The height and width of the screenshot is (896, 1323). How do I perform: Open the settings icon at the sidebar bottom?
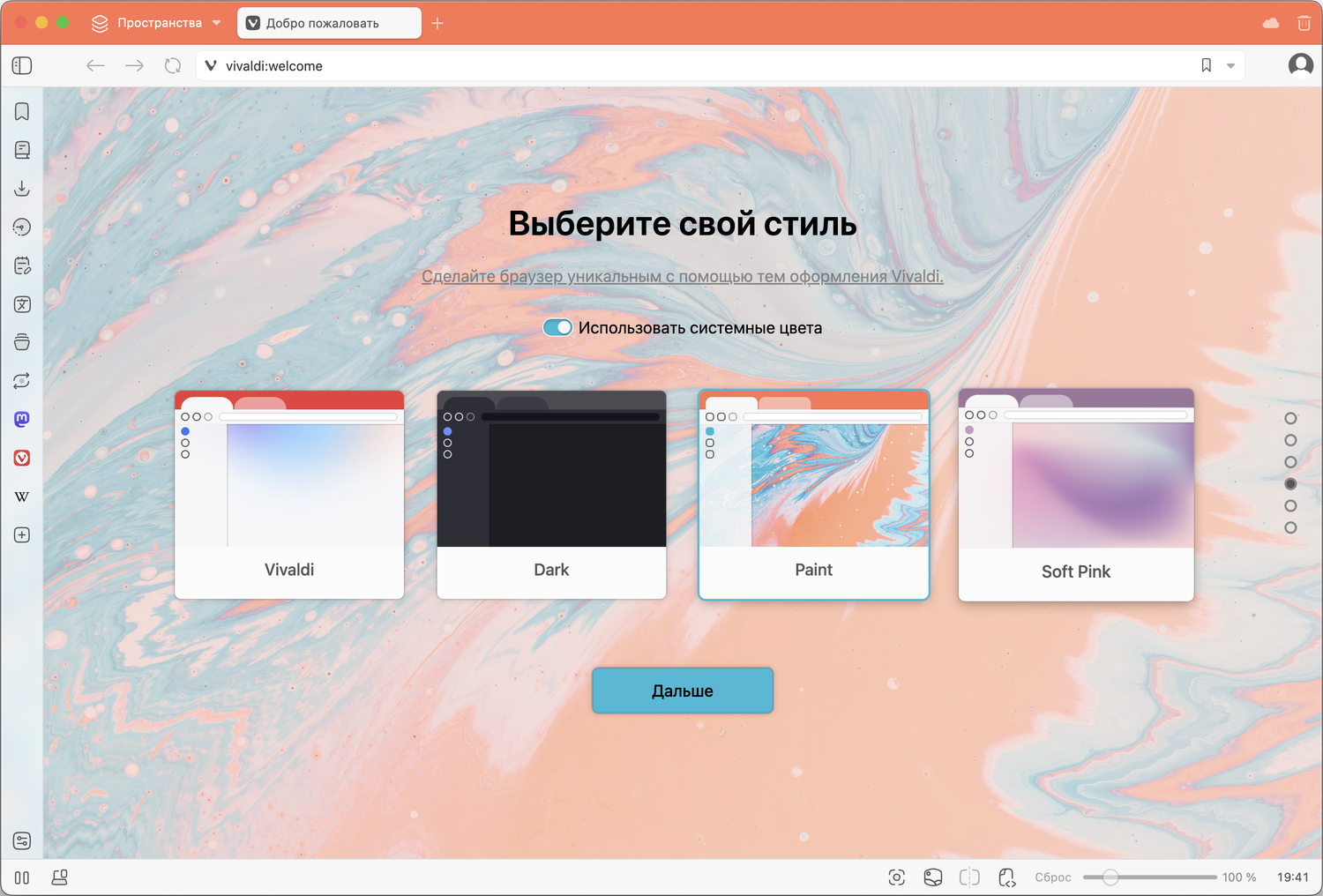coord(22,841)
